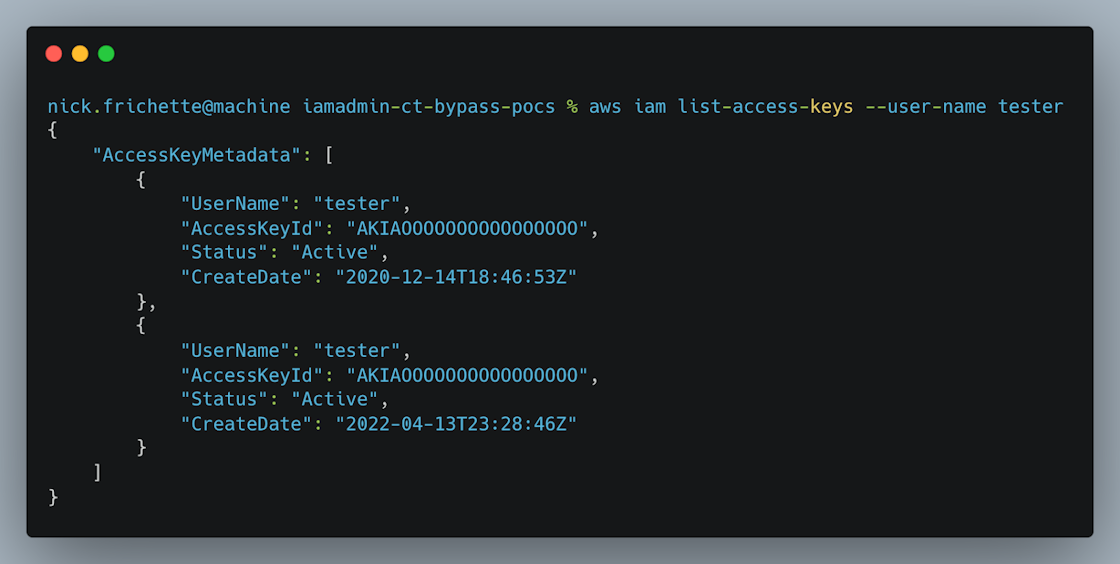Click tester at the end of the command
Screen dimensions: 1120x564
pos(1030,107)
